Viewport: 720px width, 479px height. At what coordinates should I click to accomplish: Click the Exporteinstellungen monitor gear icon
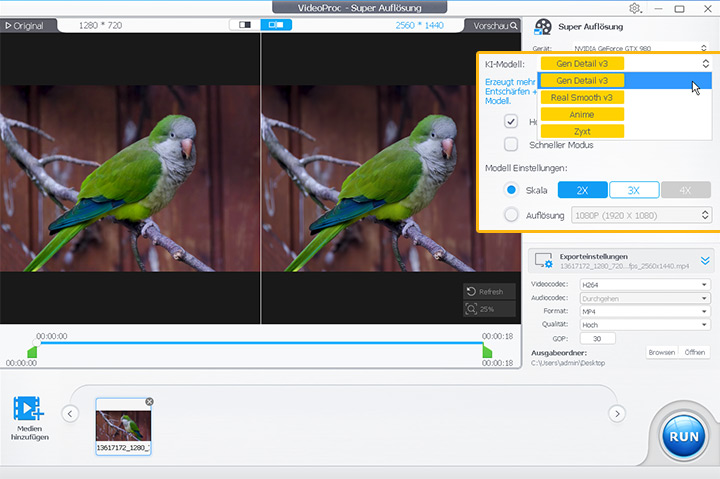point(544,261)
